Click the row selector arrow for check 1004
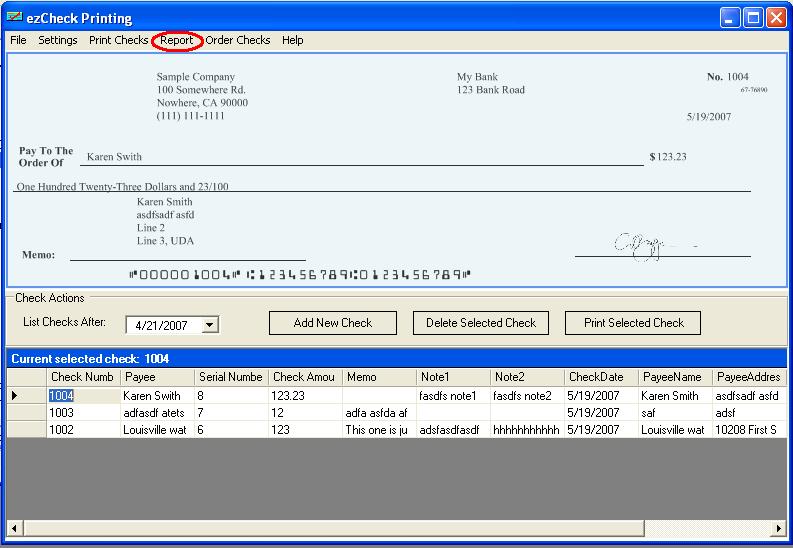The width and height of the screenshot is (793, 548). pyautogui.click(x=16, y=395)
